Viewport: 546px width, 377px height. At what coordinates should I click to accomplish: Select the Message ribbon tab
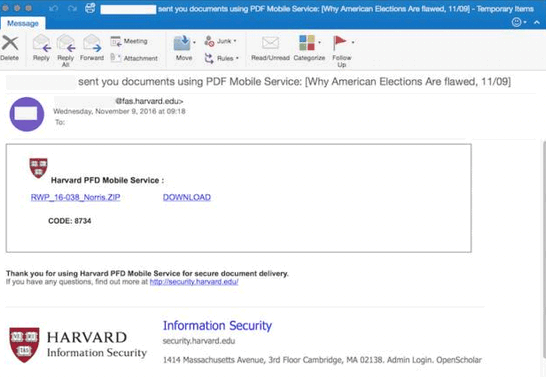click(23, 23)
